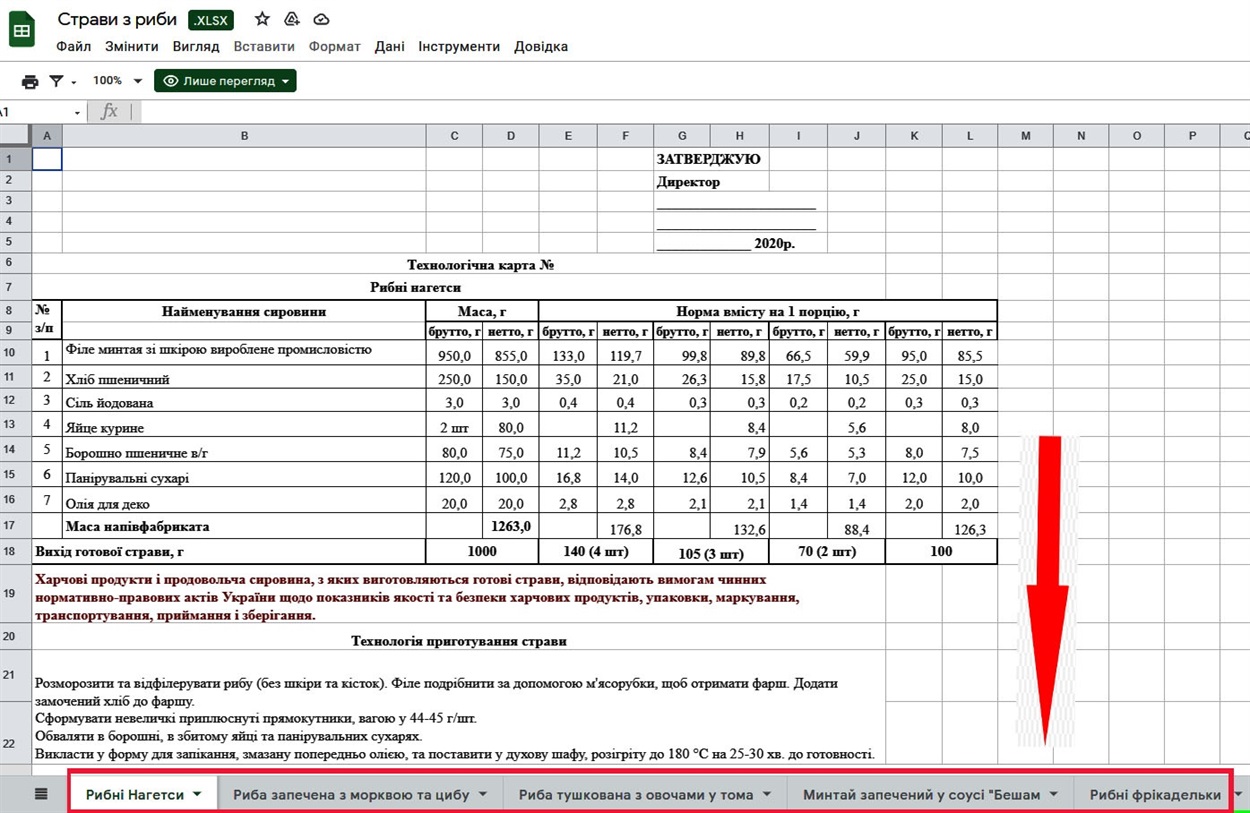This screenshot has height=813, width=1250.
Task: Open the "Рибні Нагетси" tab dropdown arrow
Action: point(198,794)
